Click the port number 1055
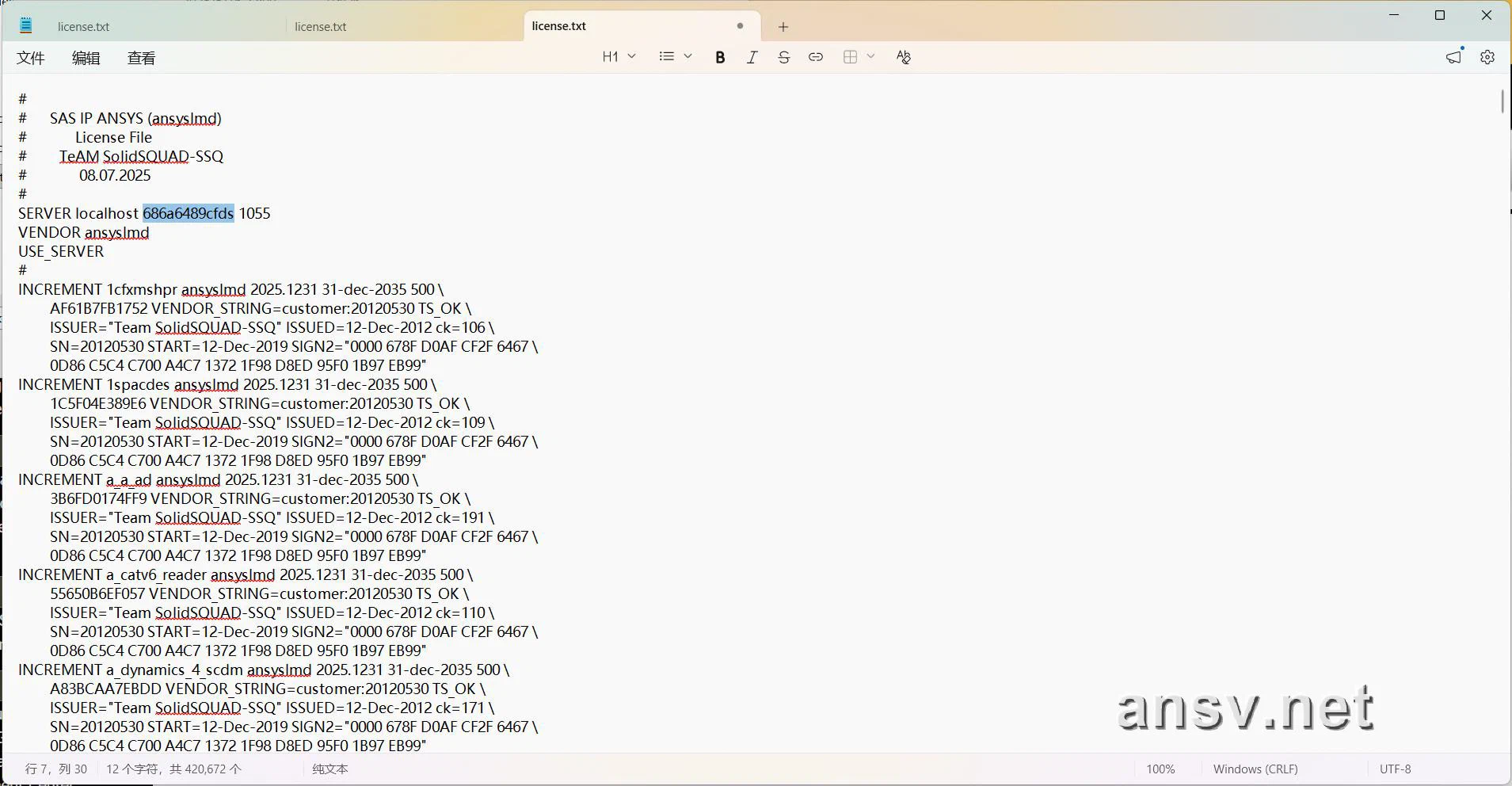 [x=255, y=213]
